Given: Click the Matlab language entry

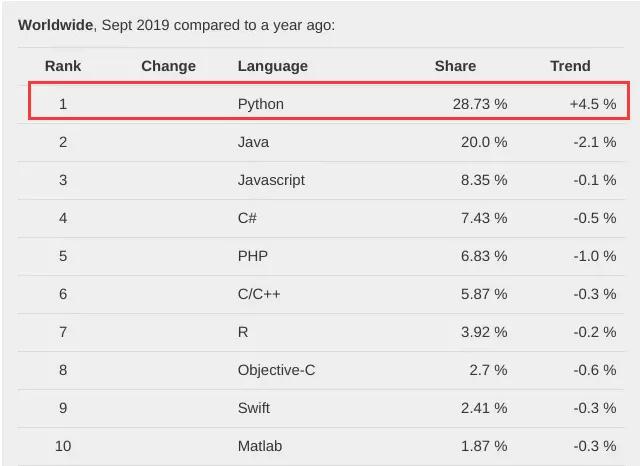Looking at the screenshot, I should [x=258, y=446].
